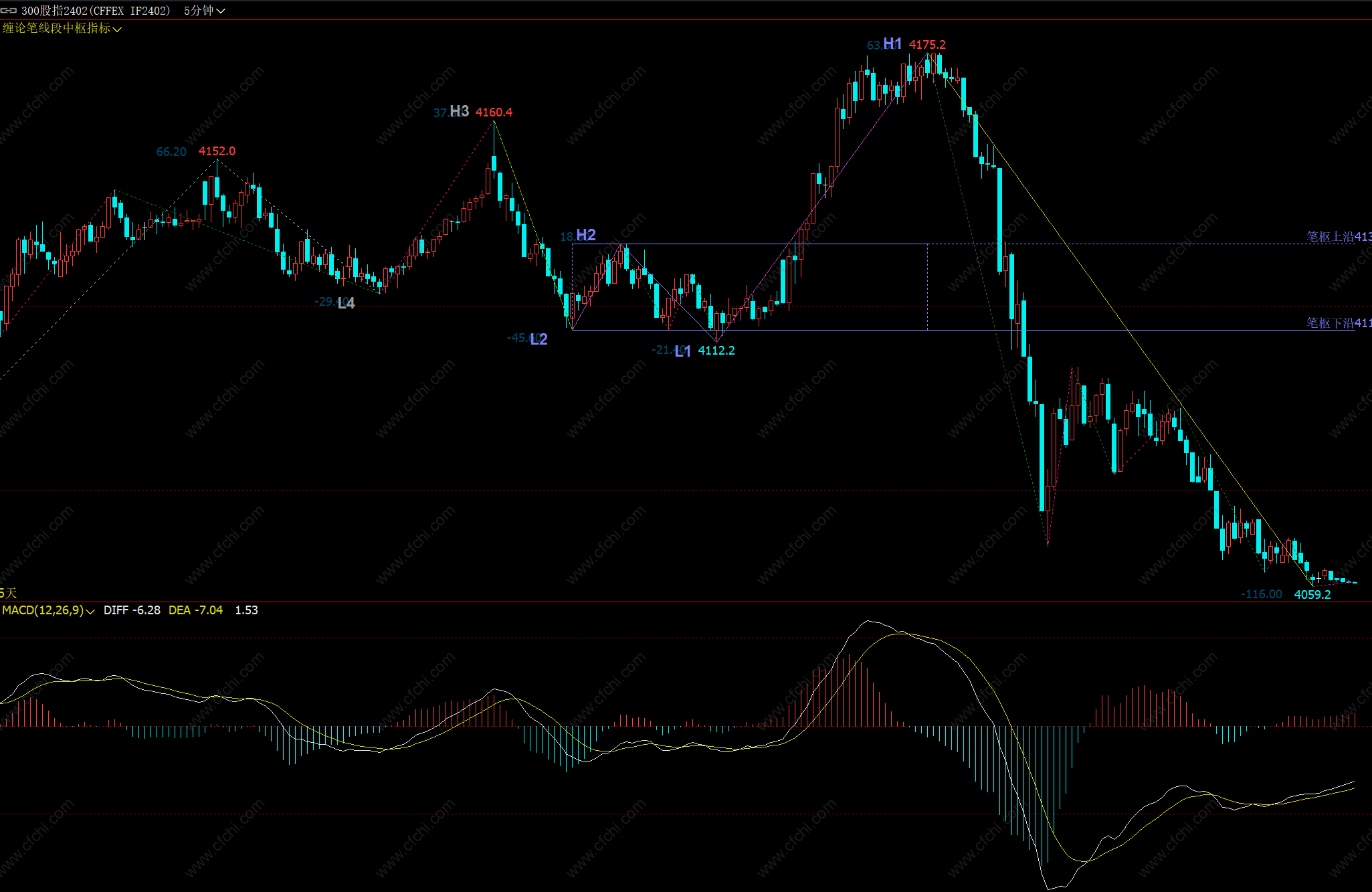Click the L2 trough marker
The width and height of the screenshot is (1372, 892).
[x=539, y=339]
